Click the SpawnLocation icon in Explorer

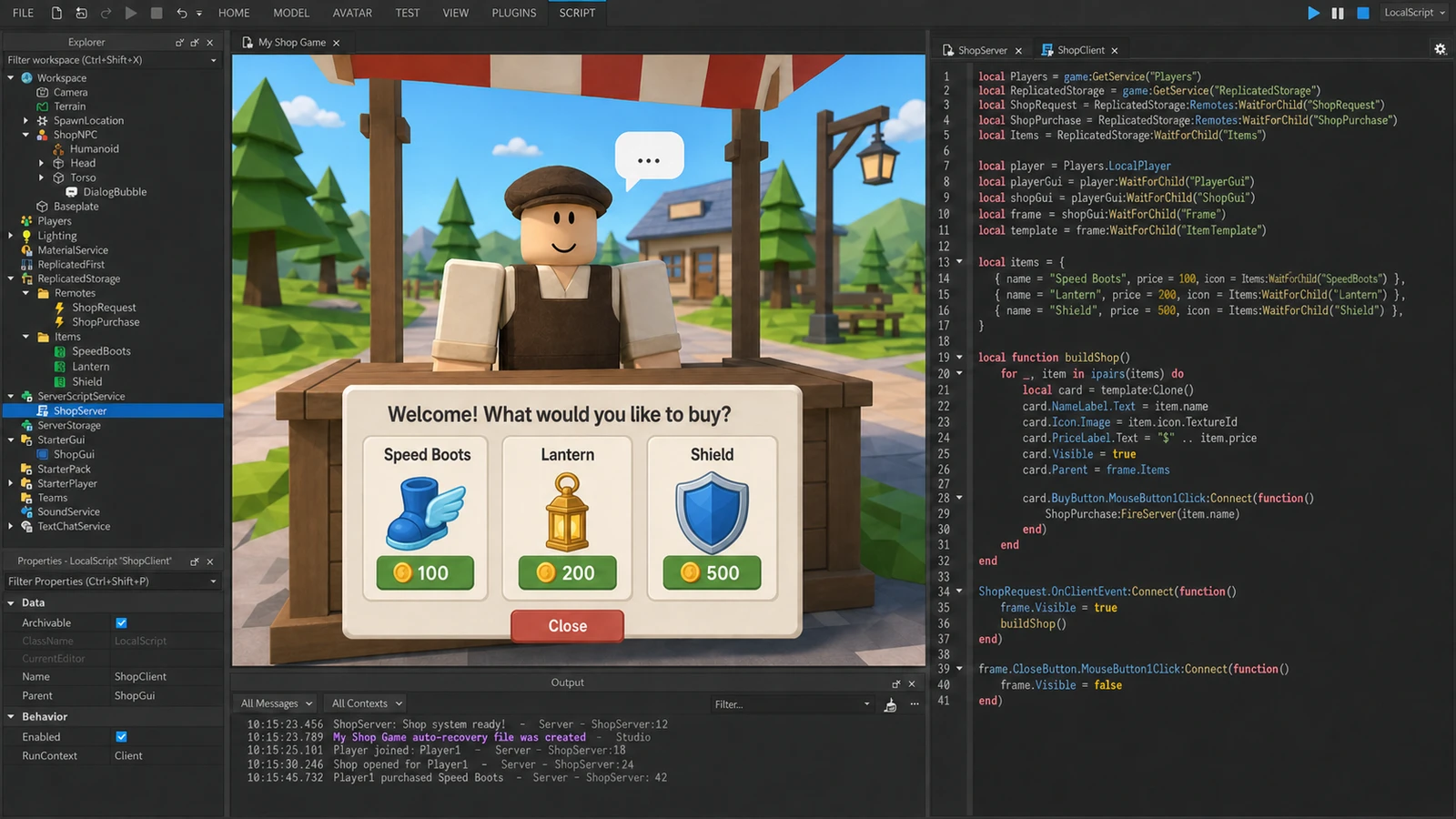click(43, 120)
